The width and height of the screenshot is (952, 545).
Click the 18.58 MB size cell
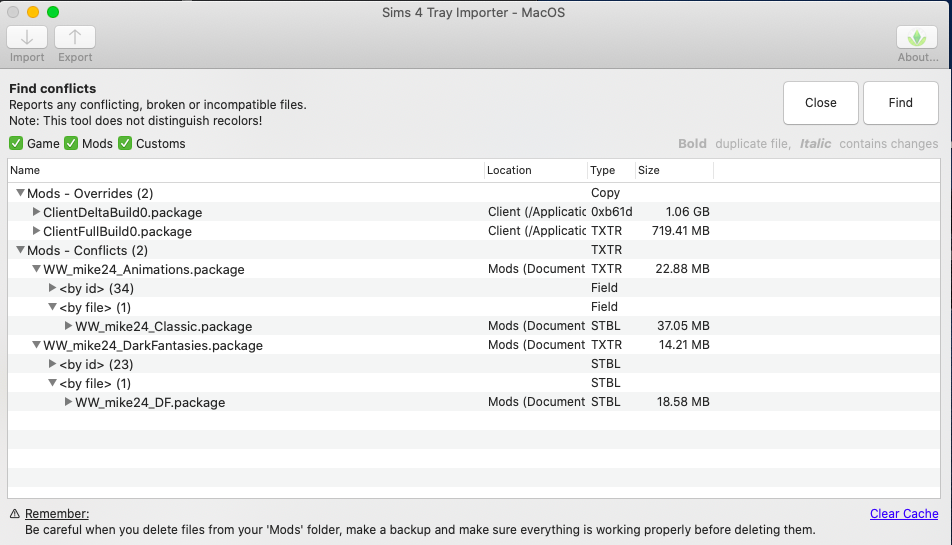pyautogui.click(x=683, y=402)
